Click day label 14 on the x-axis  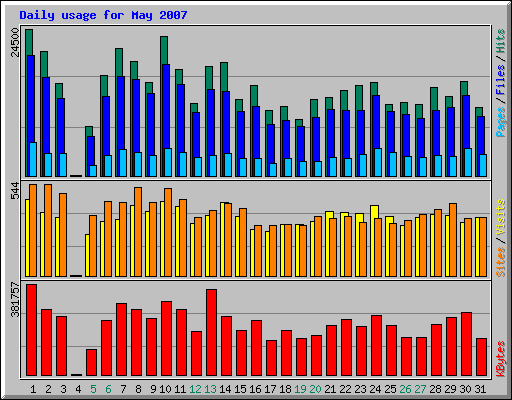point(225,389)
